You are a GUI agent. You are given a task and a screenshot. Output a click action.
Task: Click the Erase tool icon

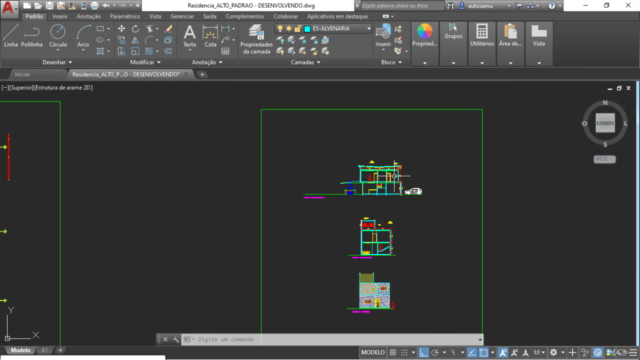168,29
